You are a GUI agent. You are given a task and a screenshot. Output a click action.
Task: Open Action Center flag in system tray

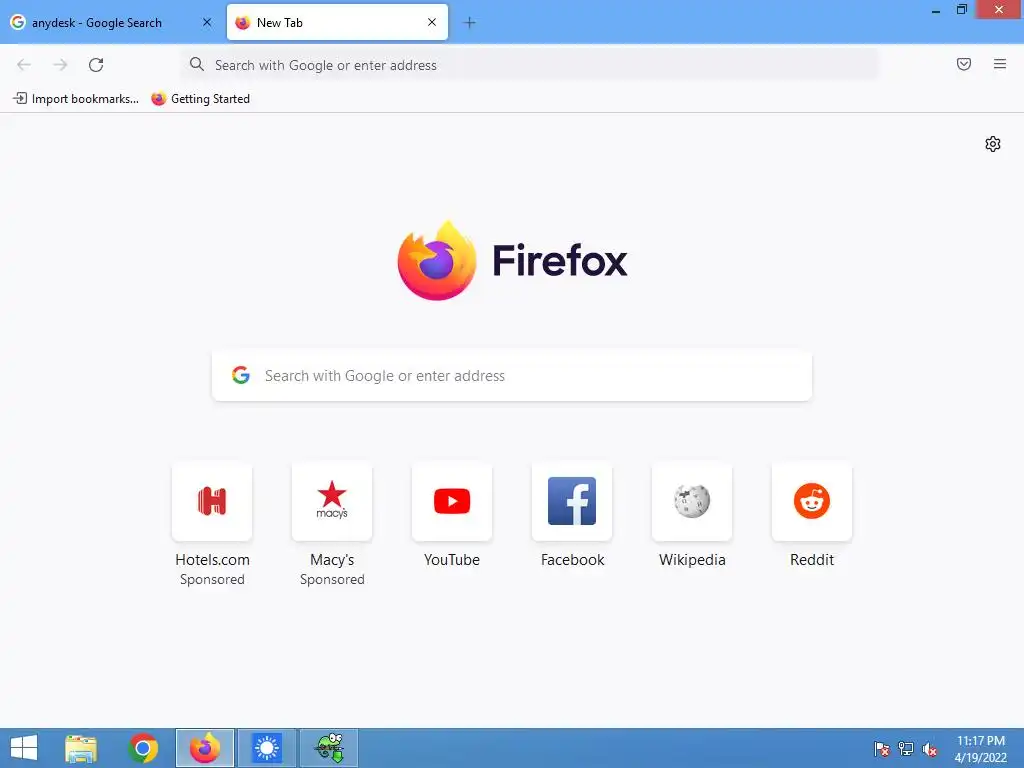[x=881, y=748]
